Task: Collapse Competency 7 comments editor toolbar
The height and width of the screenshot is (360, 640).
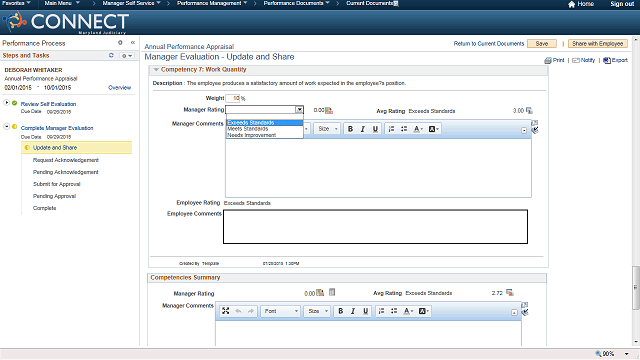Action: click(x=524, y=130)
